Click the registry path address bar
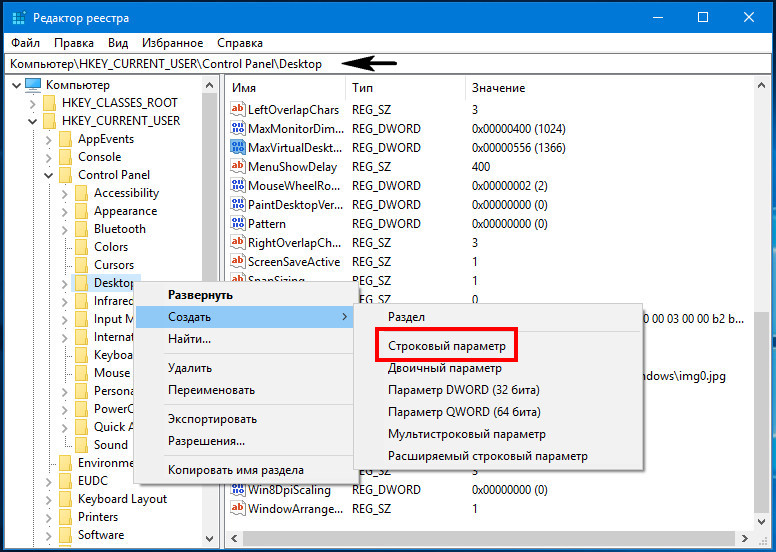Screen dimensions: 776x552 pyautogui.click(x=388, y=64)
